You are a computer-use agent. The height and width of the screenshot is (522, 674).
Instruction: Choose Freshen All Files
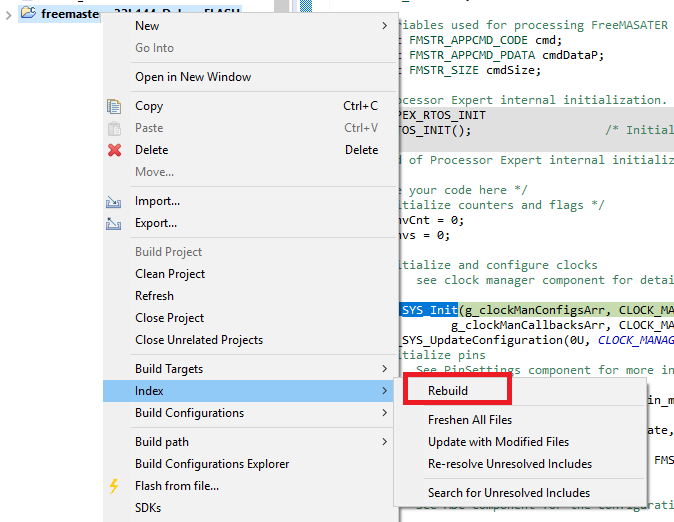pos(470,420)
